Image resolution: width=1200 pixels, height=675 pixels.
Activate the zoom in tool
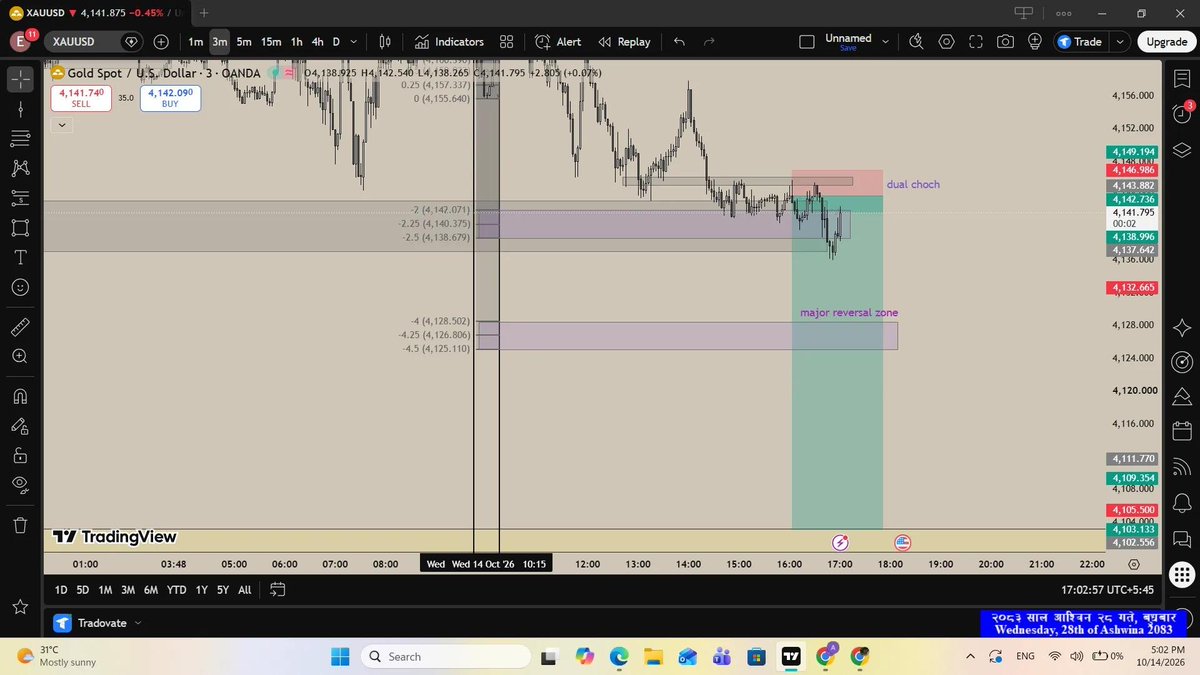[21, 356]
